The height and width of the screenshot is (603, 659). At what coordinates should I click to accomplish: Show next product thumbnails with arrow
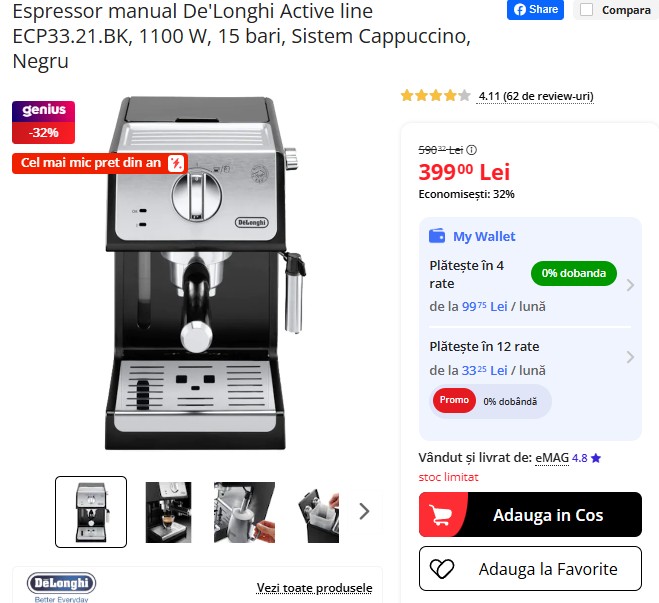click(364, 511)
